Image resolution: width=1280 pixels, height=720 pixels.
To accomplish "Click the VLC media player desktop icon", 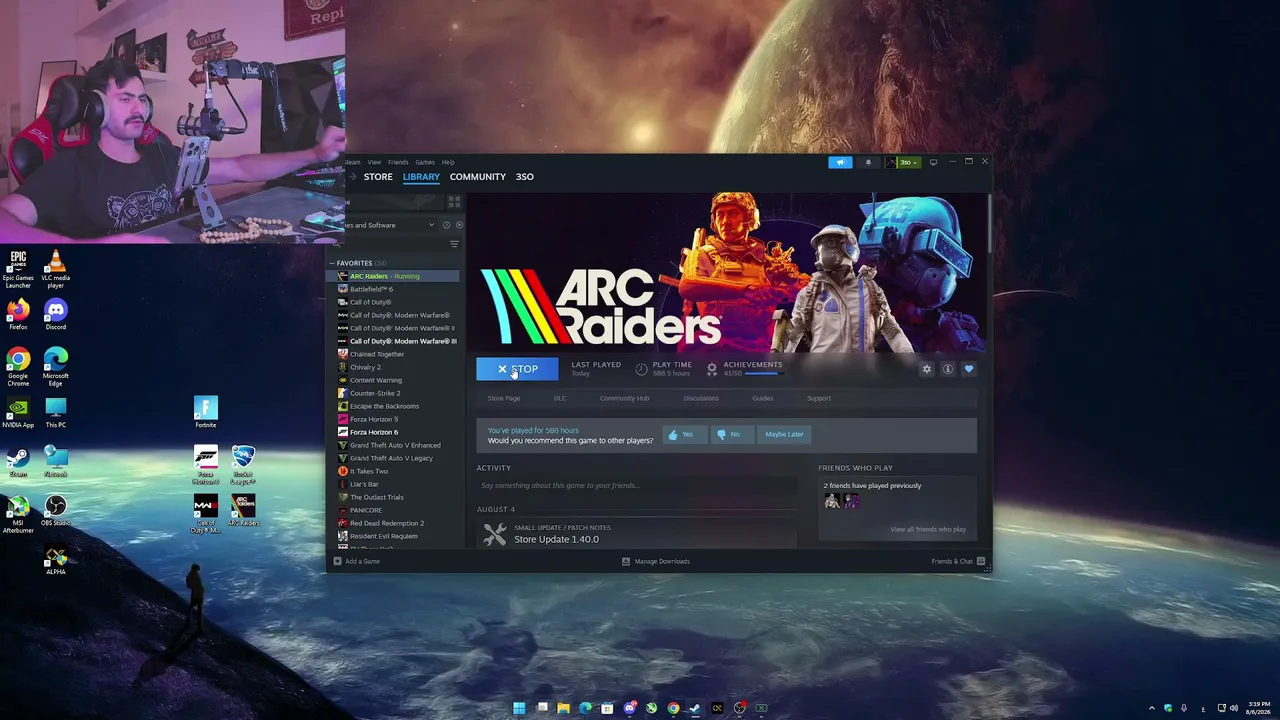I will 56,270.
